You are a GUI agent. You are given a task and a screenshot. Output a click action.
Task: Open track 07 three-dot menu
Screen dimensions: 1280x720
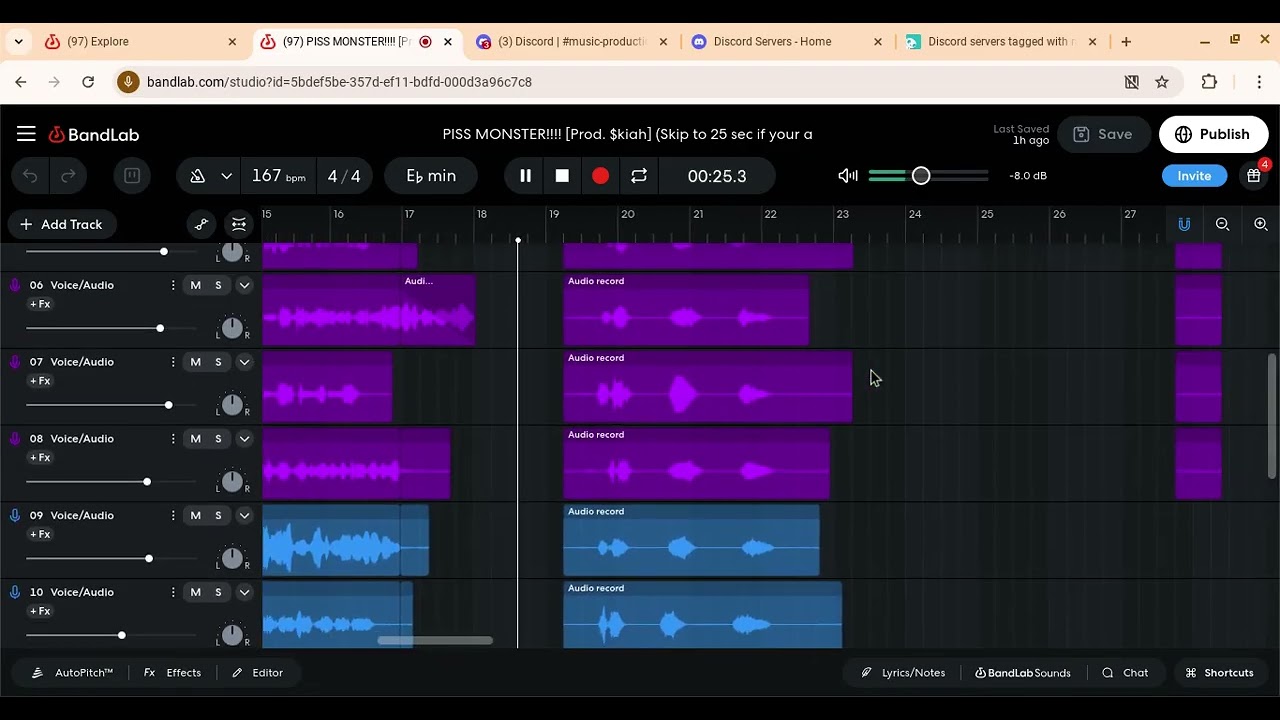pos(173,362)
